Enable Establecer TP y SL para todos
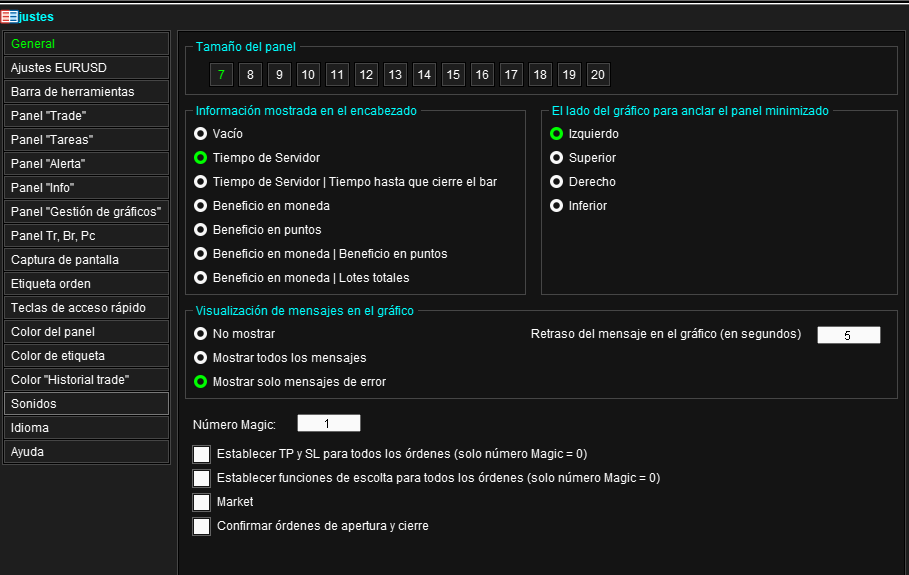This screenshot has width=909, height=575. [202, 454]
